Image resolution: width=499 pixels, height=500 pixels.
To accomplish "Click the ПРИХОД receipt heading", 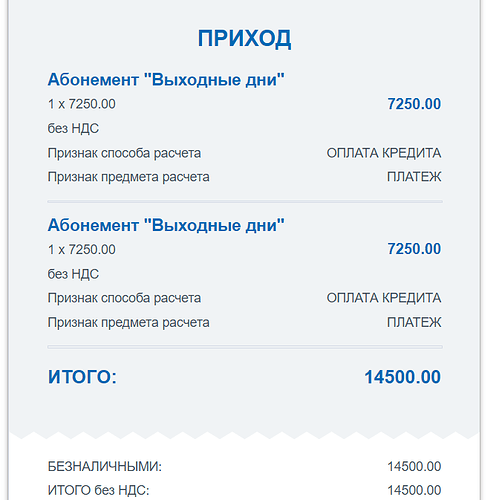I will tap(244, 39).
